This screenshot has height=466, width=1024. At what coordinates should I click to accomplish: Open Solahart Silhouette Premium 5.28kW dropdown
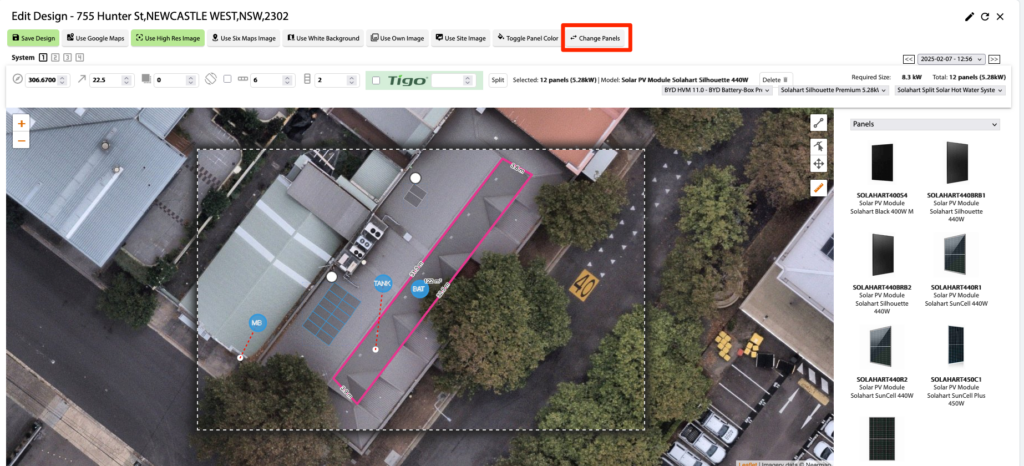pyautogui.click(x=833, y=90)
